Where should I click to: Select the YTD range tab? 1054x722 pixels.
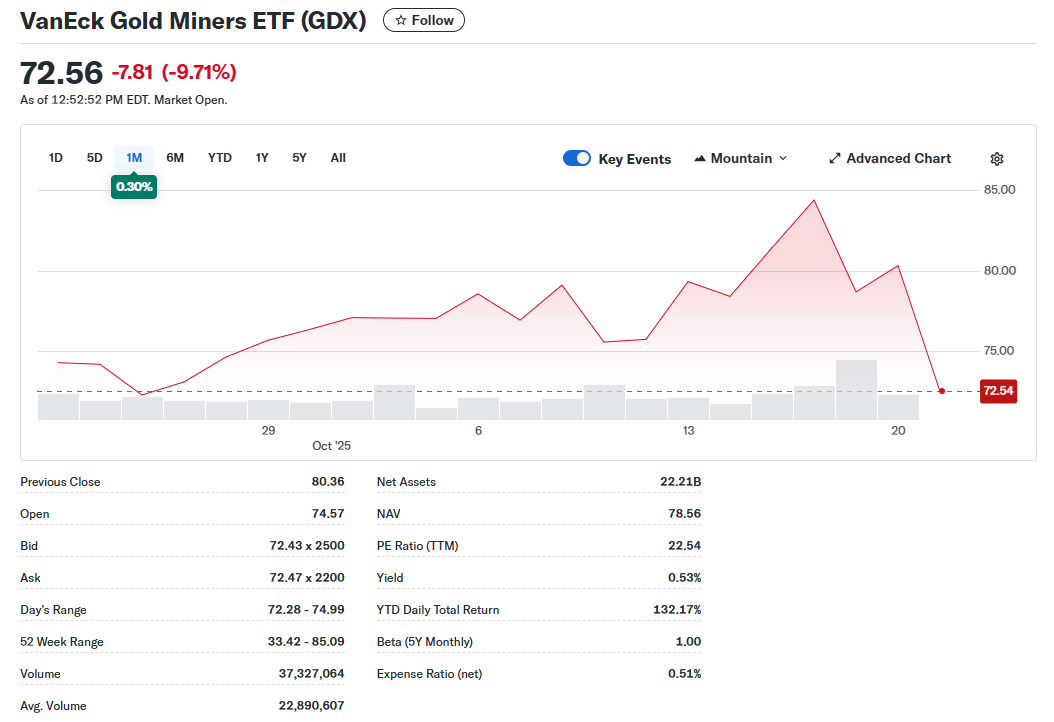coord(220,158)
